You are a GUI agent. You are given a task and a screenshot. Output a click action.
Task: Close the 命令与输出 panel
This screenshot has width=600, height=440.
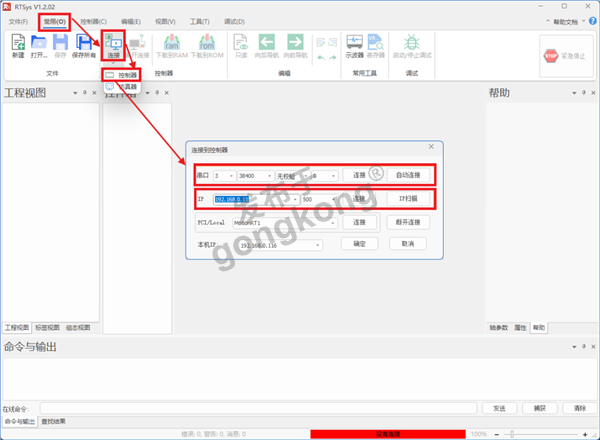[593, 346]
